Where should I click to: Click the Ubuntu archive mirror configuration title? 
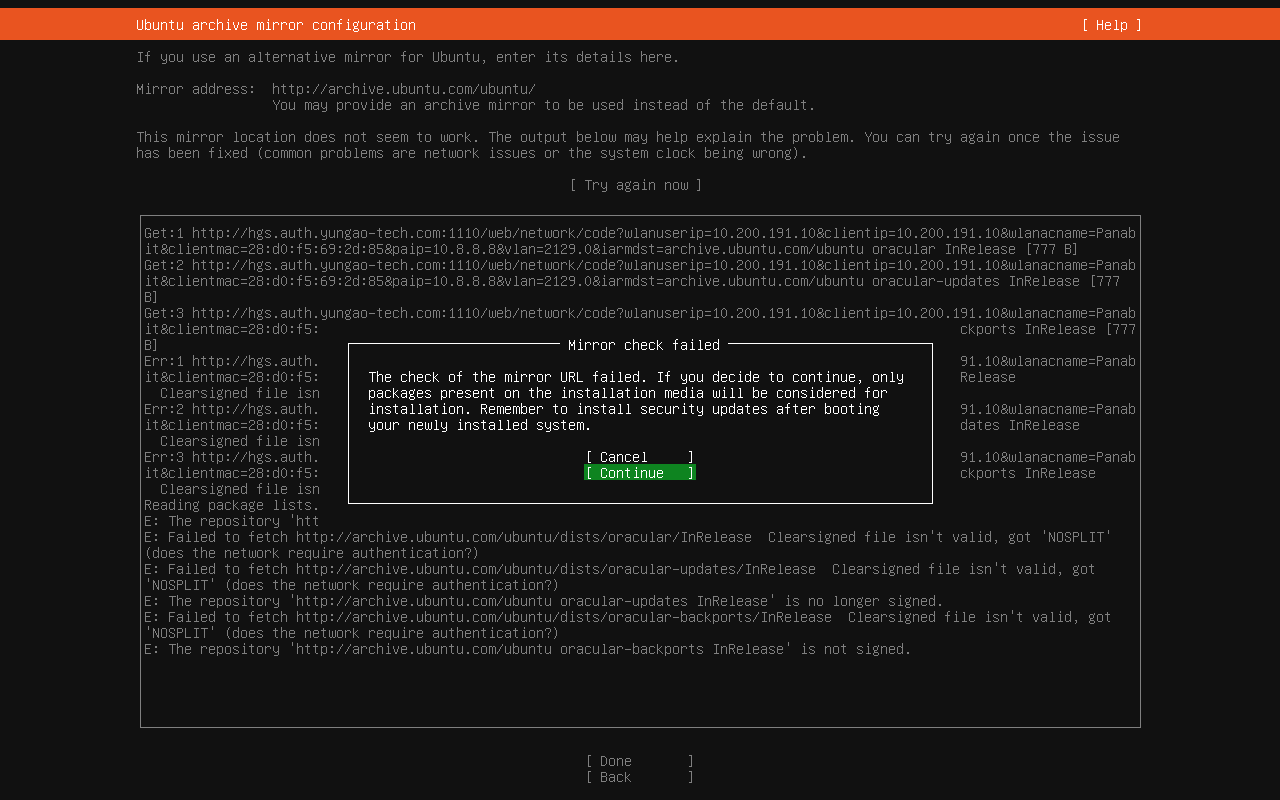click(276, 25)
